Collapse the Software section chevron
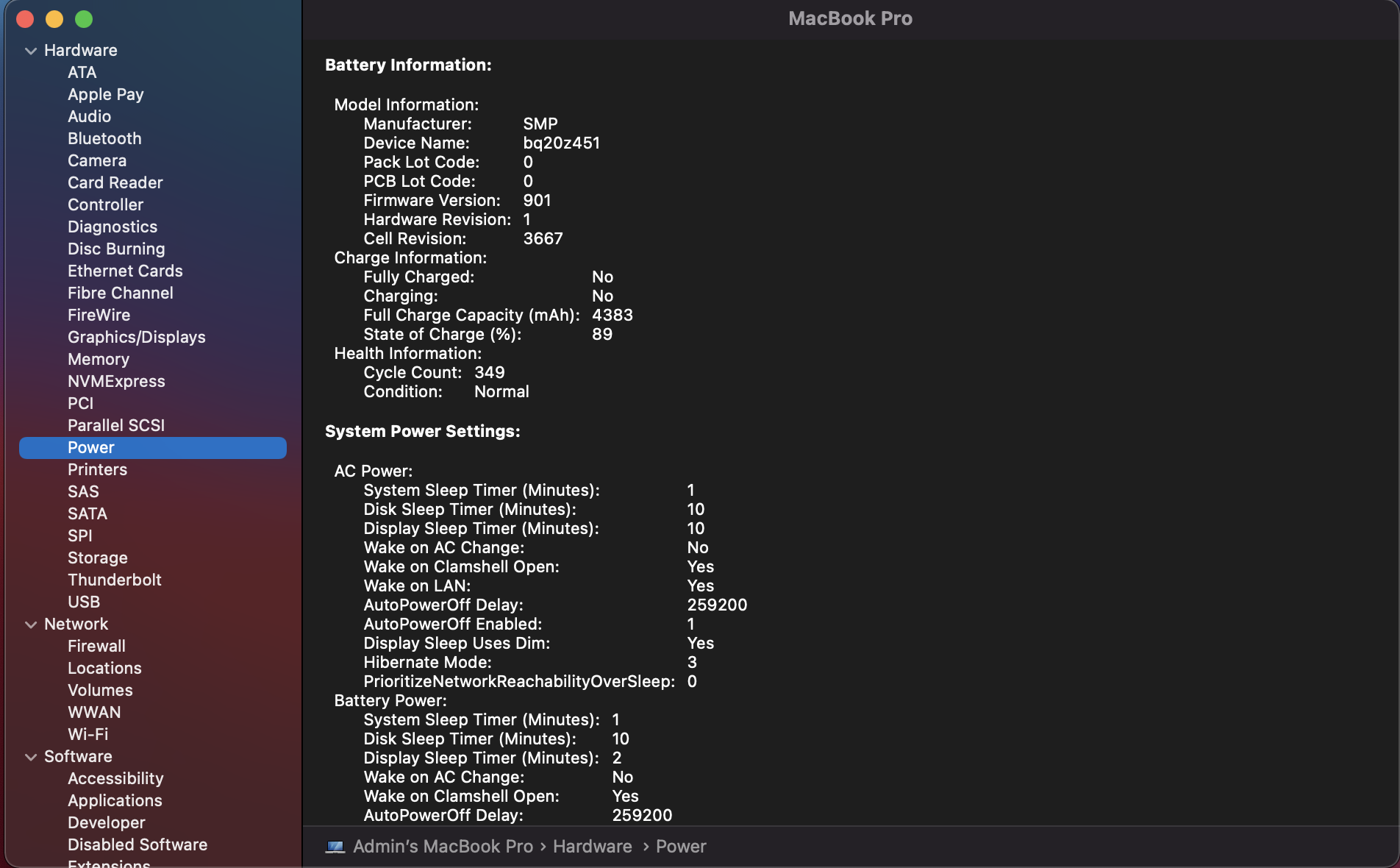Screen dimensions: 1400x868 (x=31, y=757)
